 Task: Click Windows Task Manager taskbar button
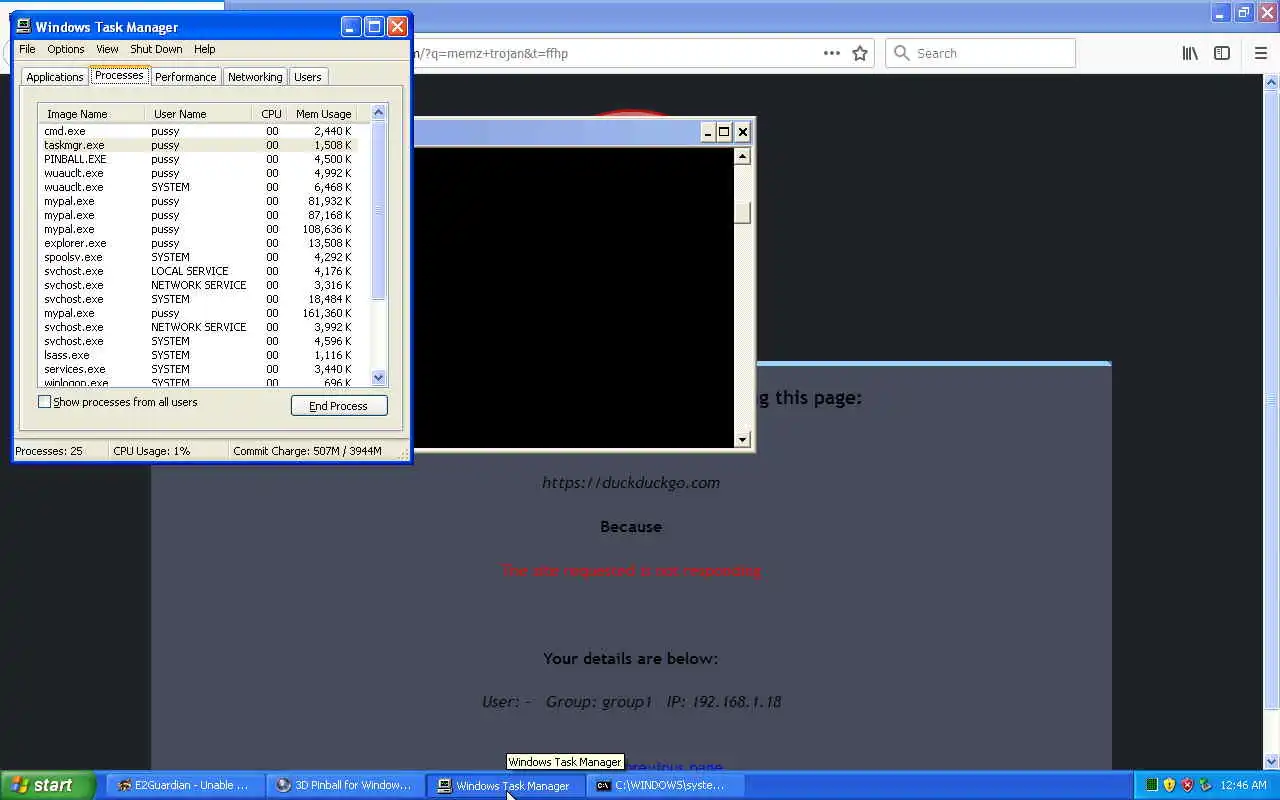pyautogui.click(x=505, y=785)
